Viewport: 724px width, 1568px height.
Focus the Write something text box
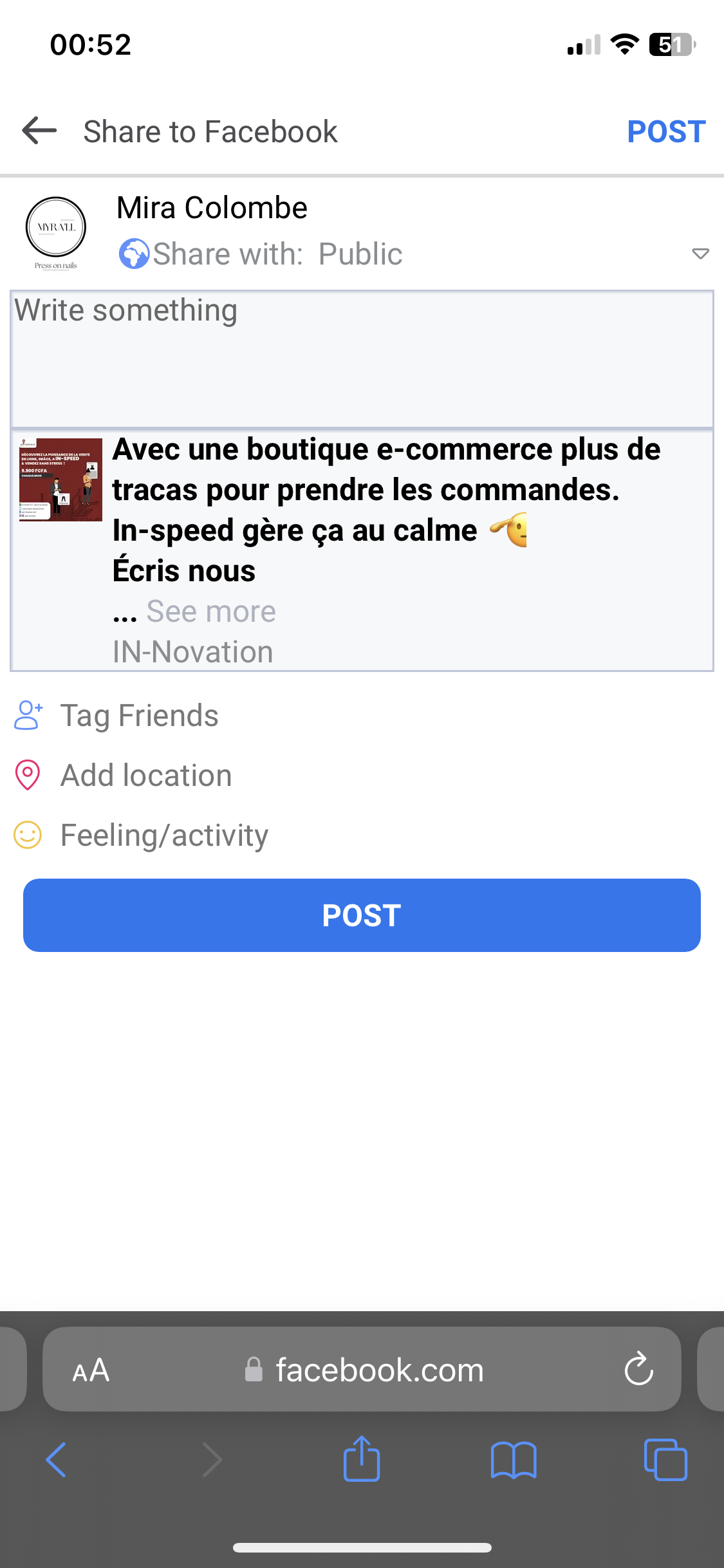point(362,359)
